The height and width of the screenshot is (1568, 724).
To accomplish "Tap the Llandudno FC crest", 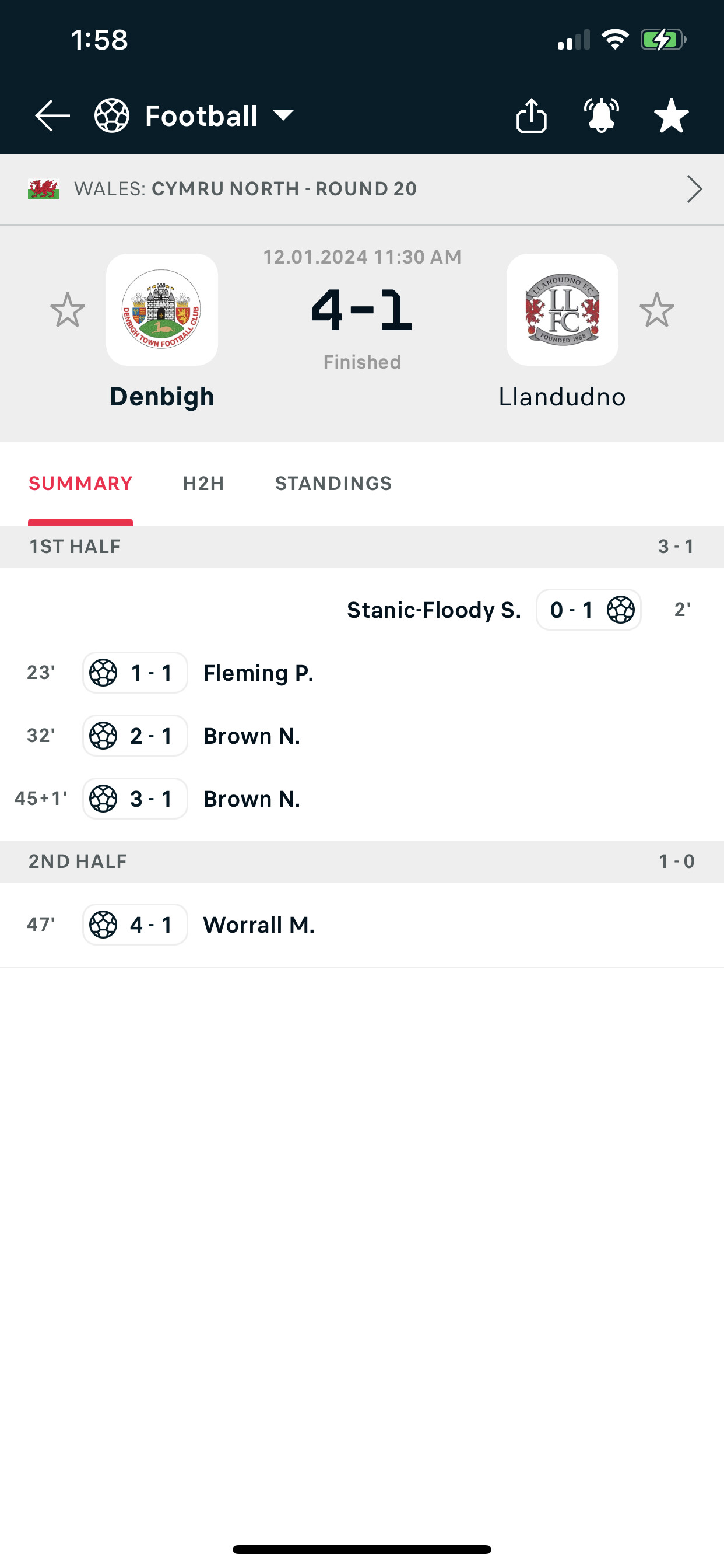I will click(x=562, y=310).
